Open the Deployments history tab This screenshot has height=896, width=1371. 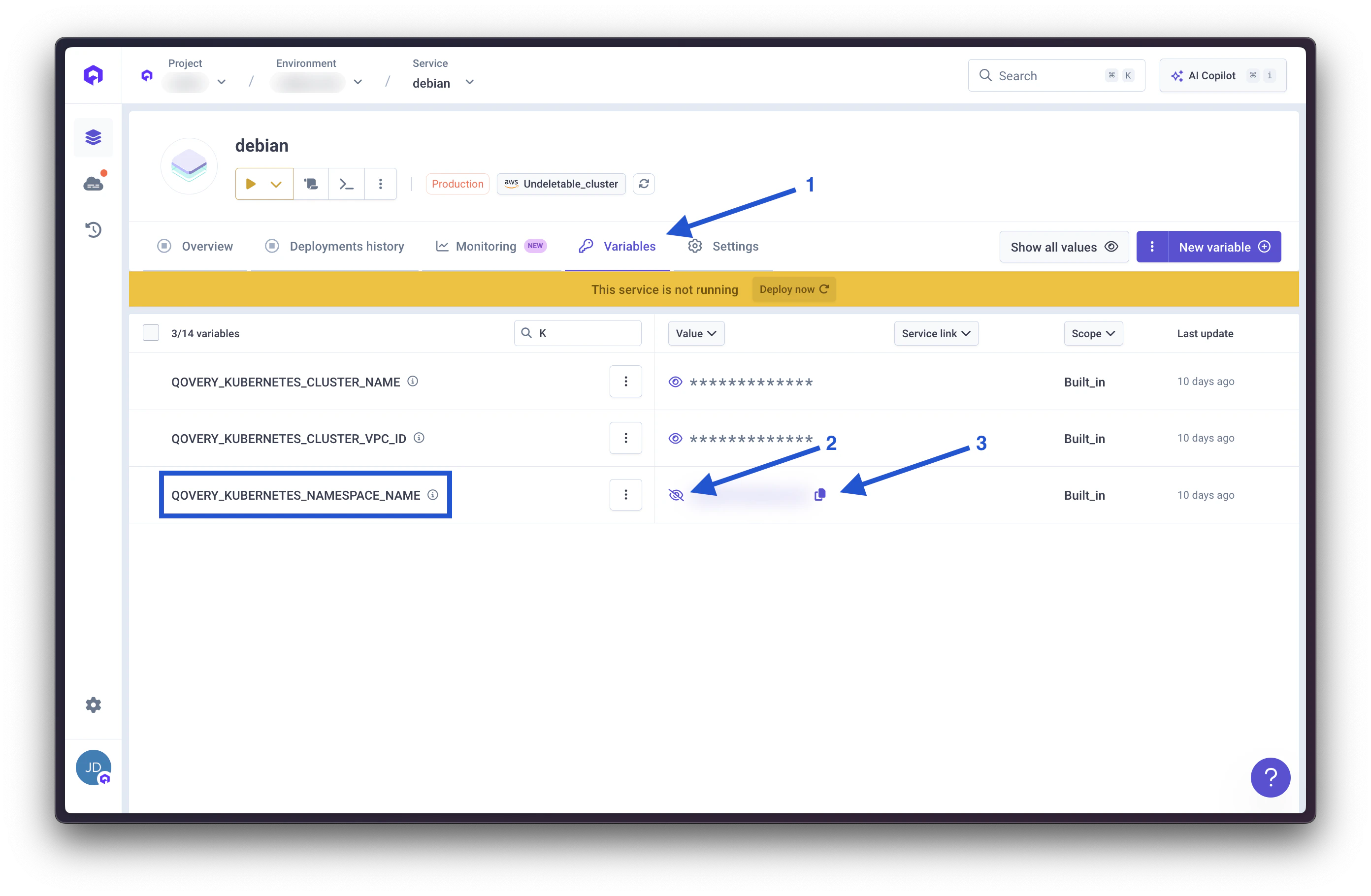tap(346, 246)
